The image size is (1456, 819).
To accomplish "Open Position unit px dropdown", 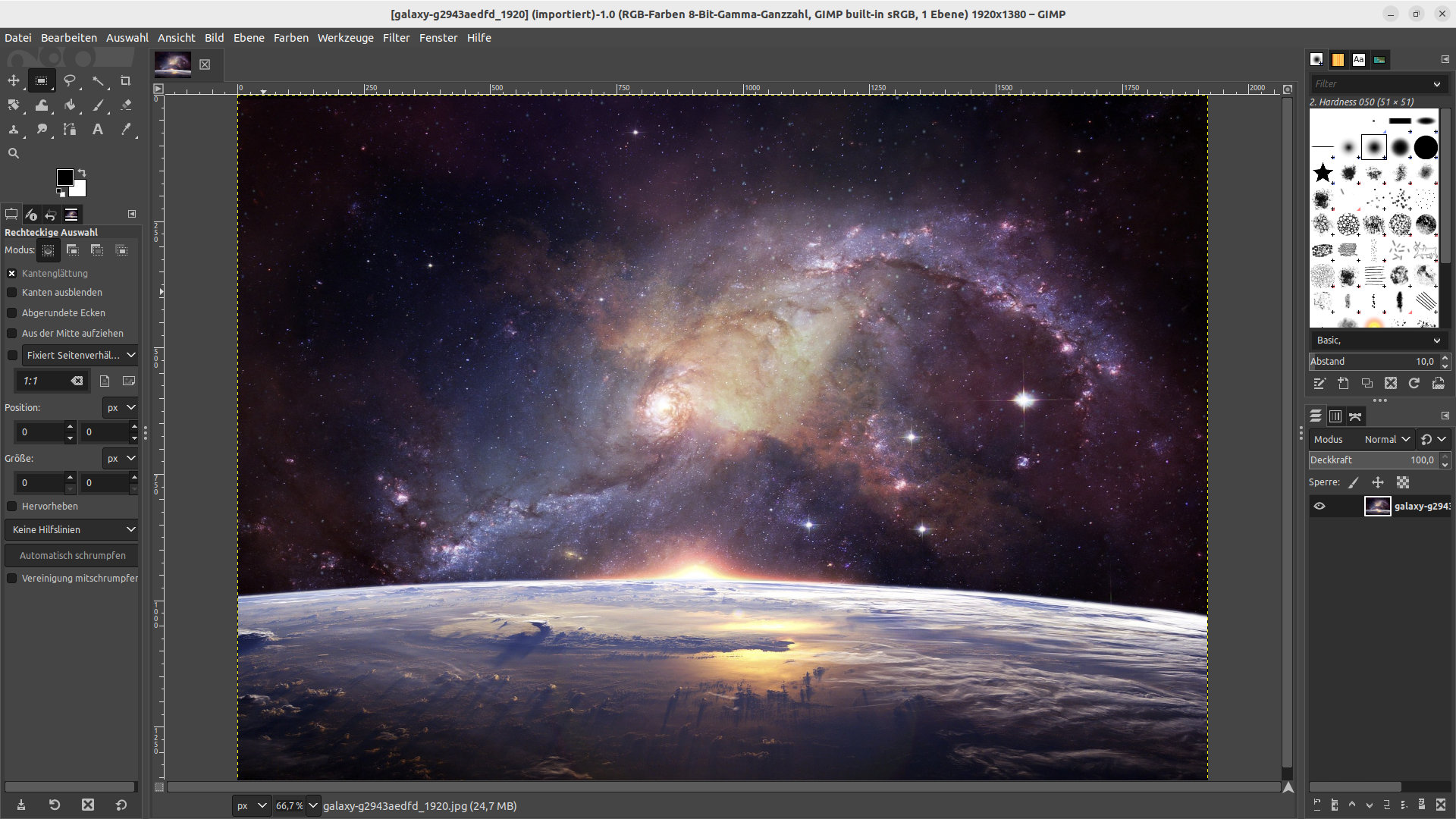I will (x=121, y=408).
